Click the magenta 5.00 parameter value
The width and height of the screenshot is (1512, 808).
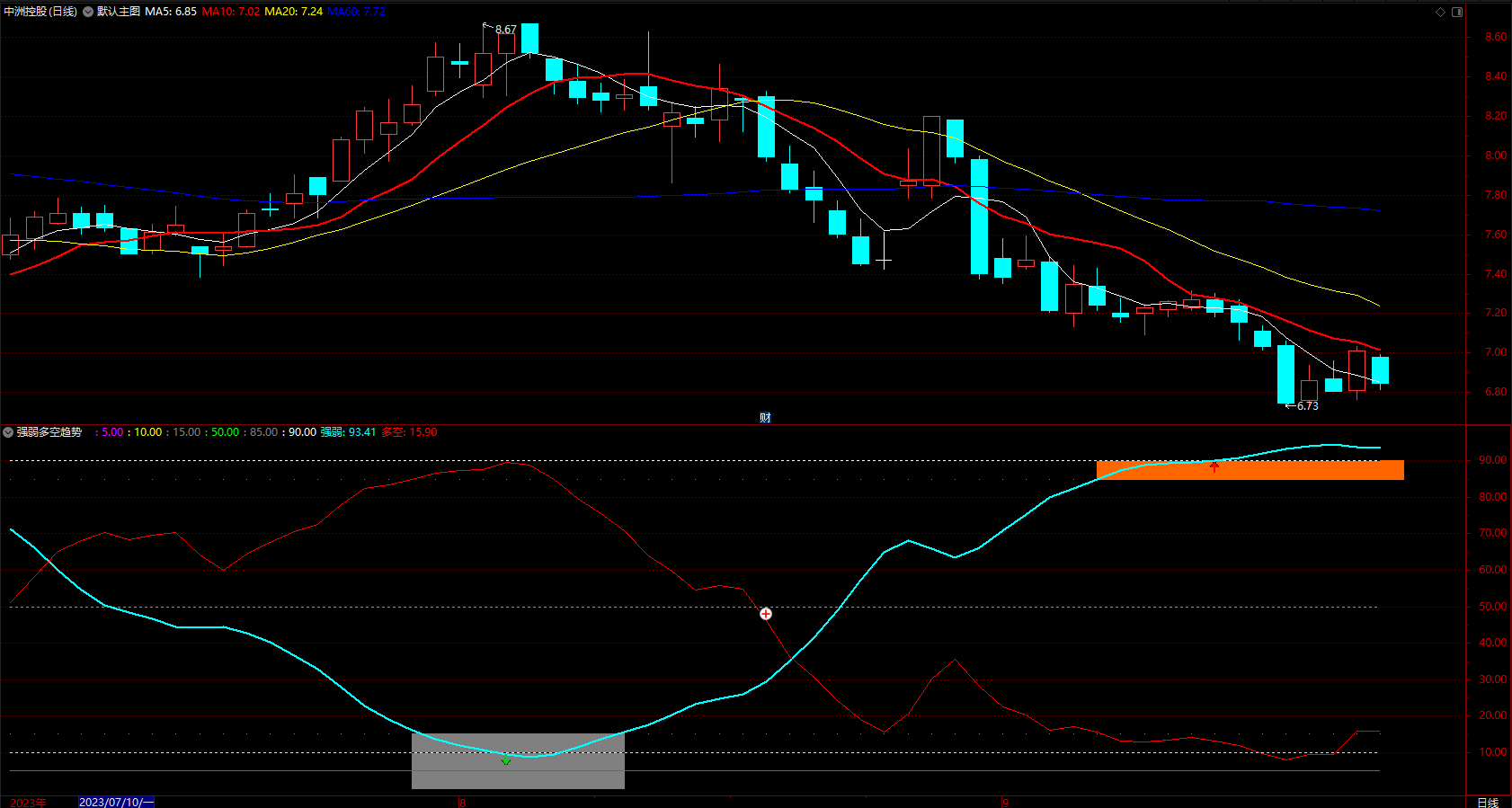pos(112,432)
